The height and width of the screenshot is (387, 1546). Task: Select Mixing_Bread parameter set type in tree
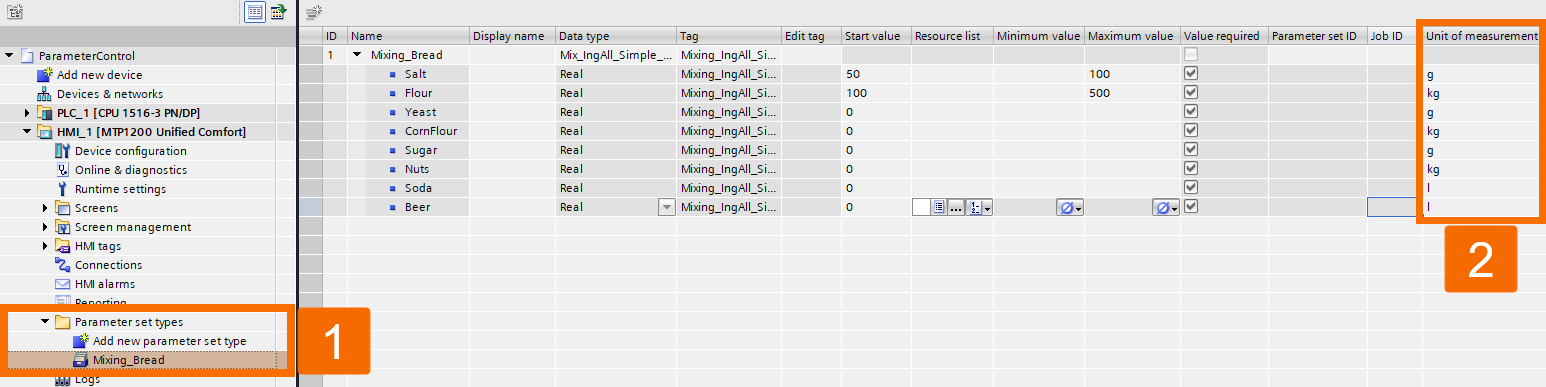pyautogui.click(x=128, y=360)
